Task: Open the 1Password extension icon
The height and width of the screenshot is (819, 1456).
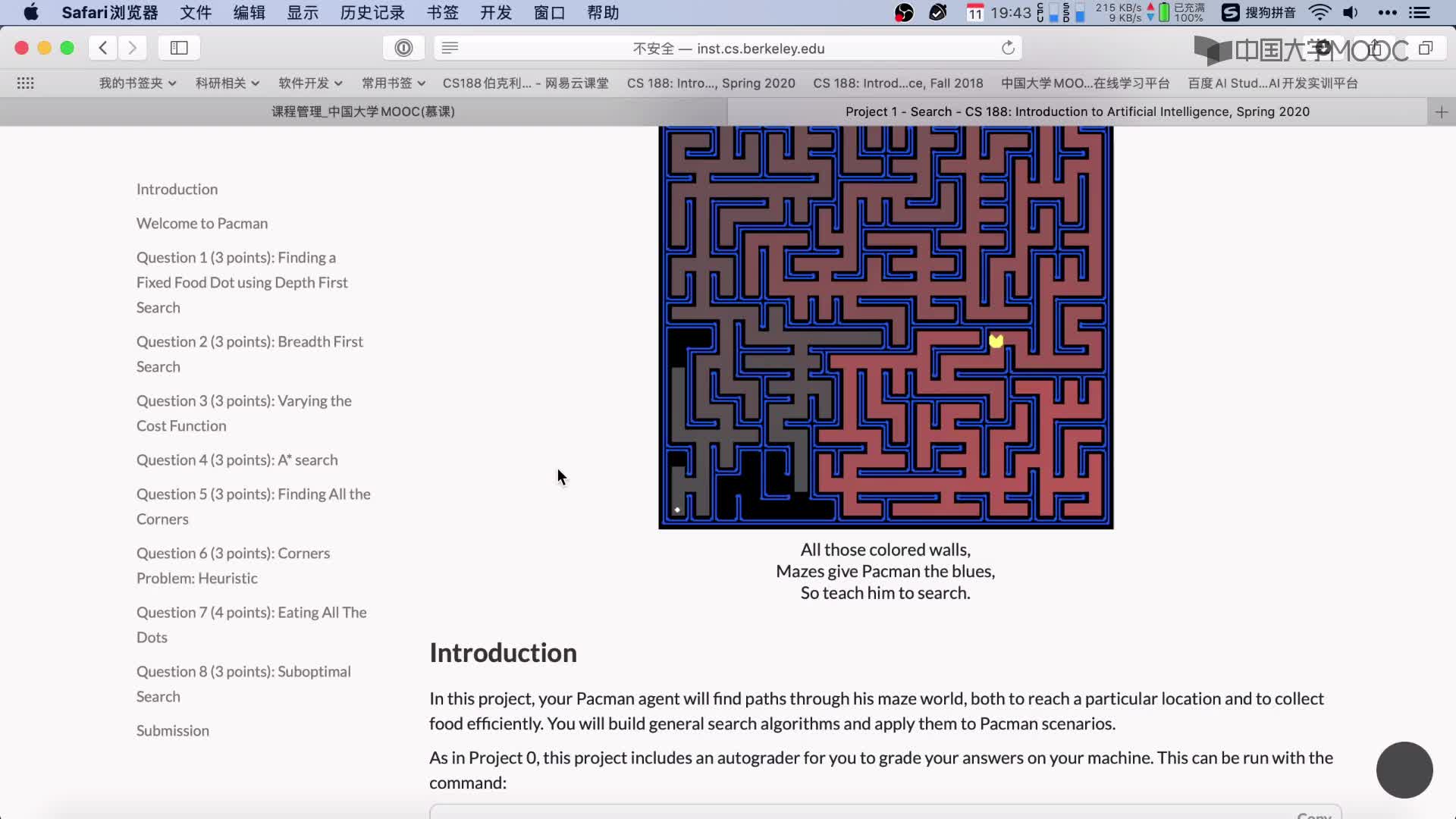Action: tap(403, 48)
